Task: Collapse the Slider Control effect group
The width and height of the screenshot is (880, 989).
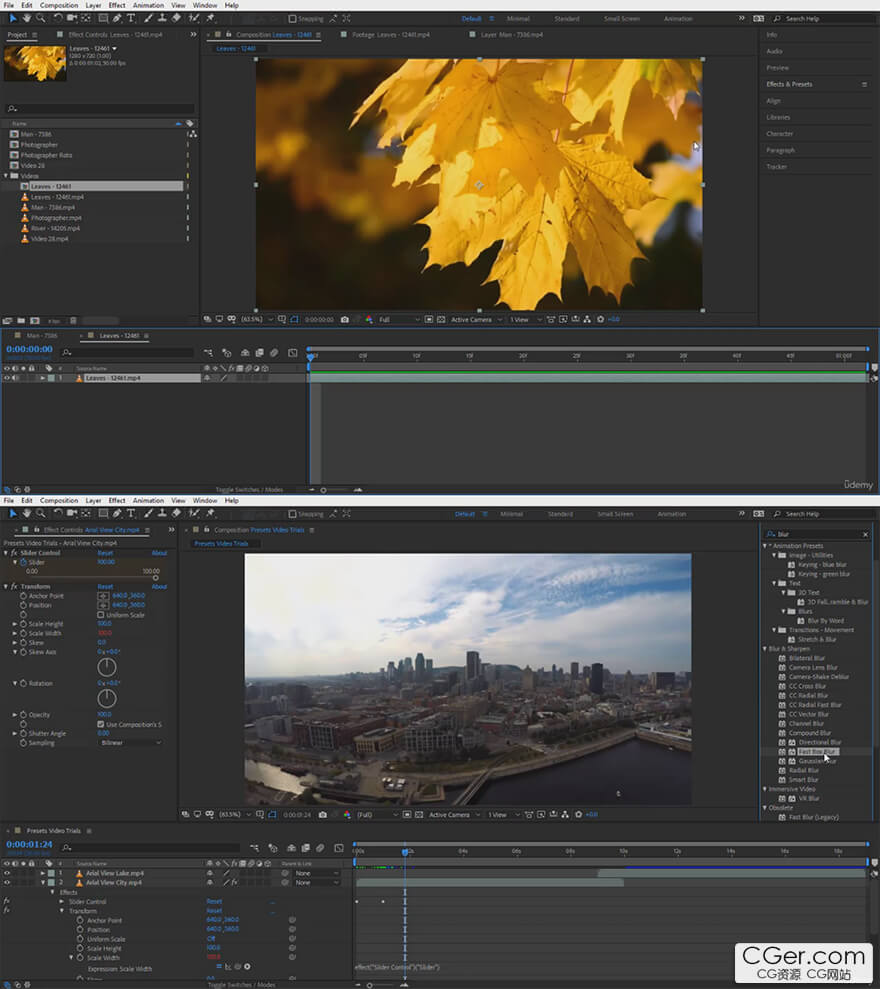Action: pyautogui.click(x=6, y=553)
